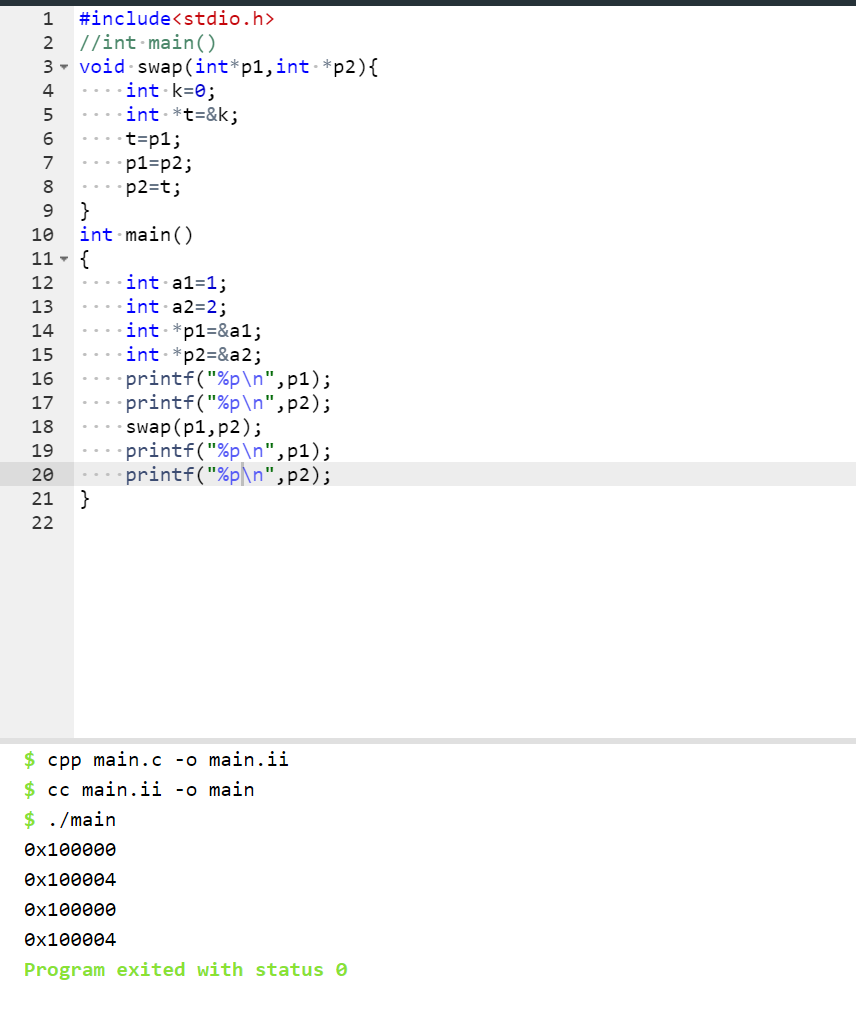The height and width of the screenshot is (1029, 856).
Task: Click line number 10 in the gutter
Action: pos(43,235)
